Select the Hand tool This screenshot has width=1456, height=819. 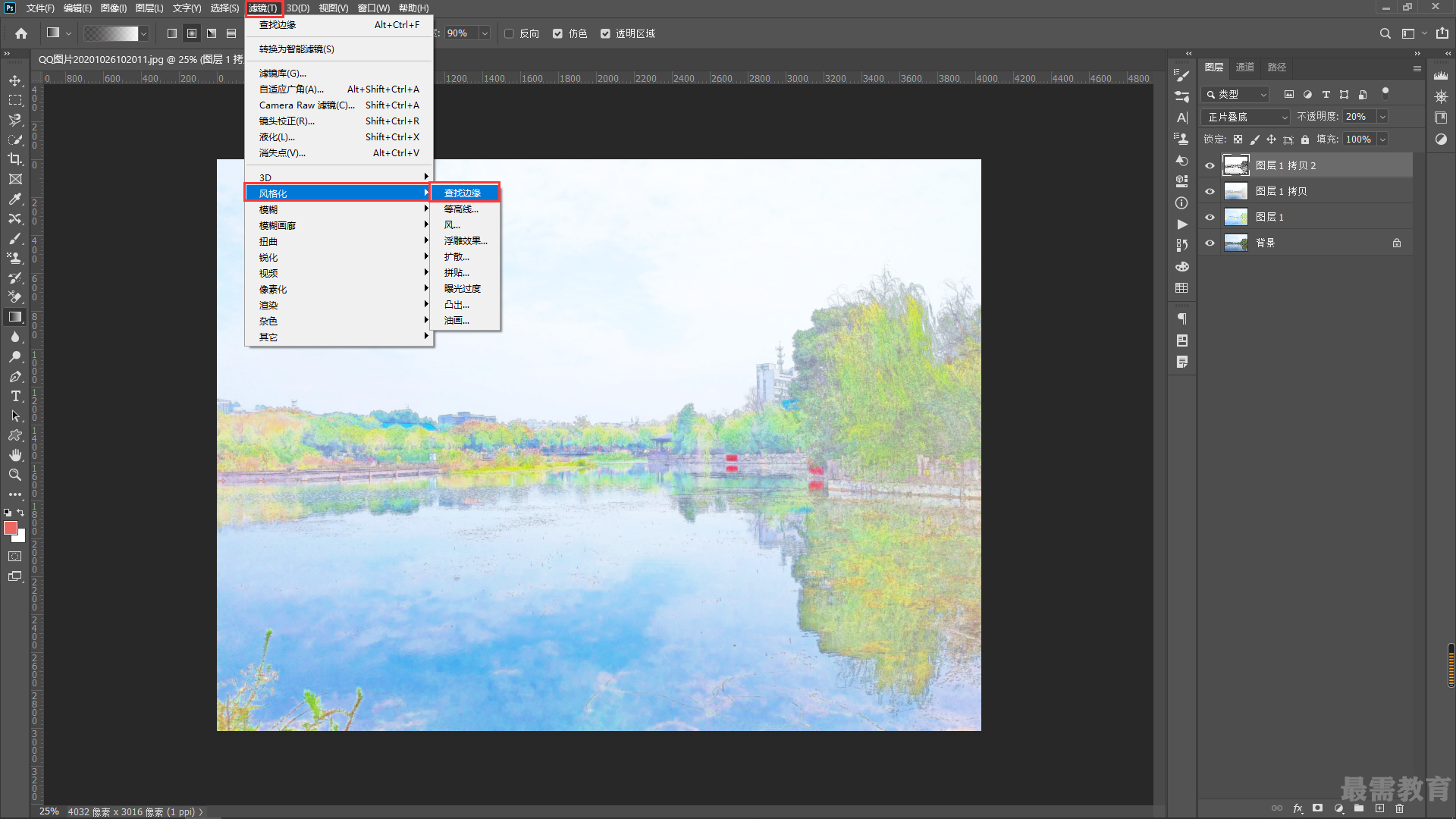(15, 455)
